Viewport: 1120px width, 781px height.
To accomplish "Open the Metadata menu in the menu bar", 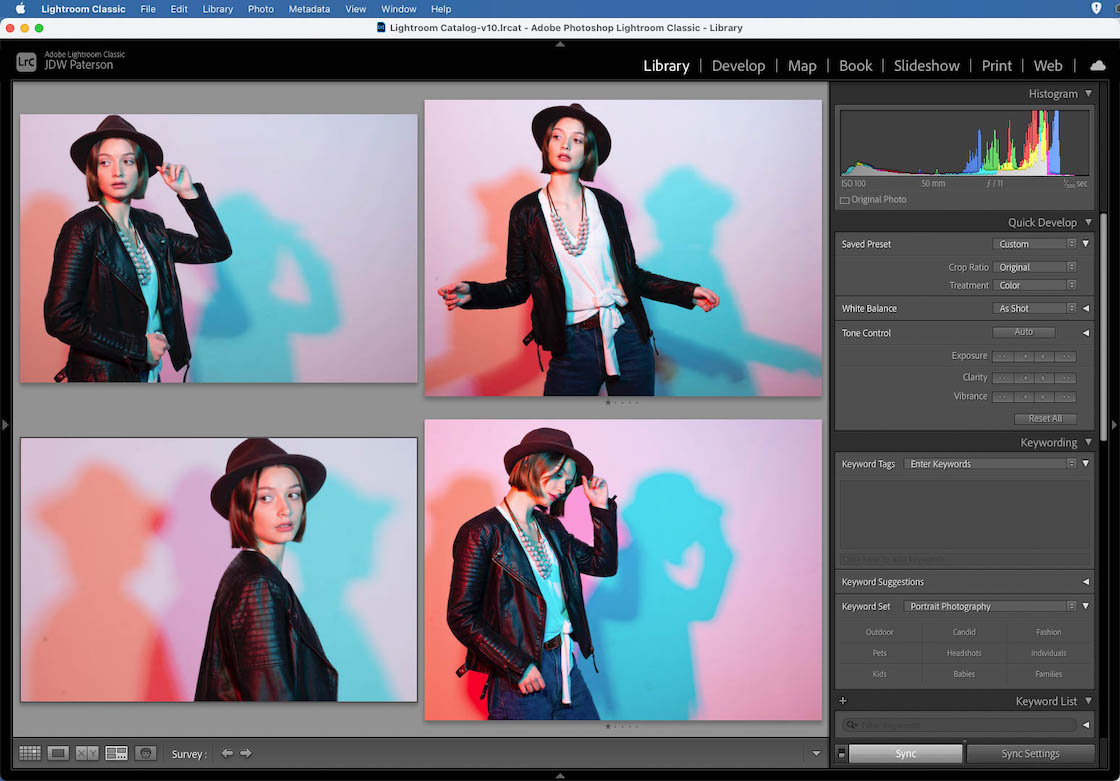I will pos(309,9).
